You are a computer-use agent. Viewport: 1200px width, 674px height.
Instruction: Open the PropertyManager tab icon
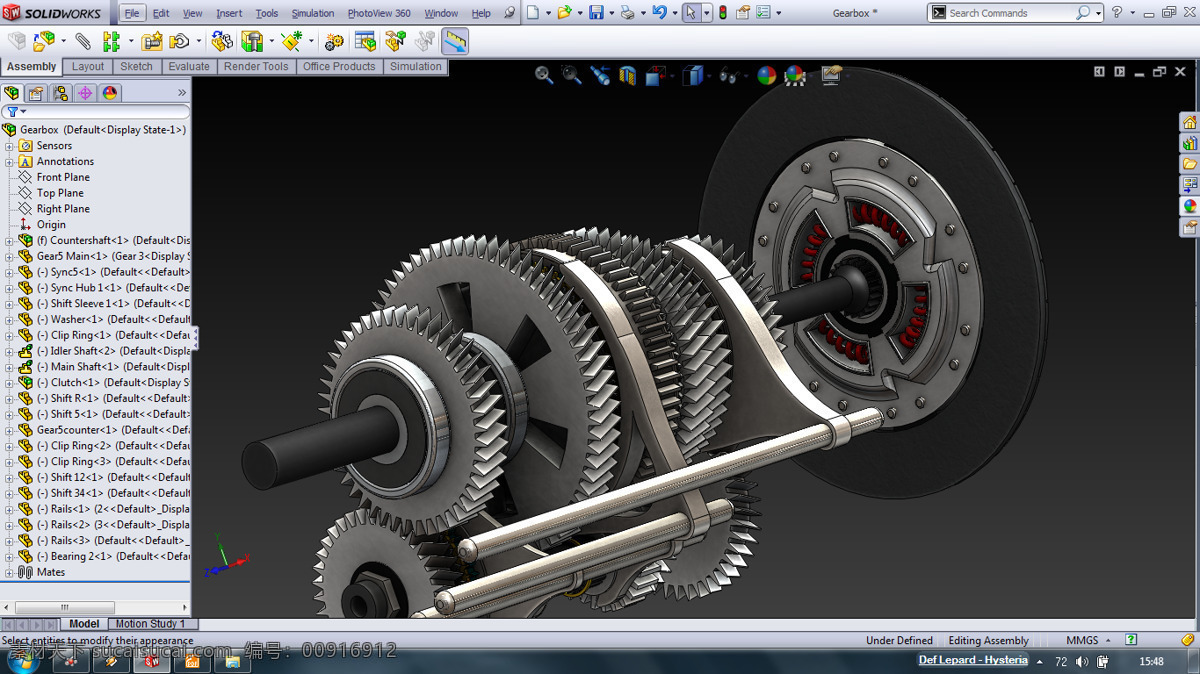pos(36,93)
